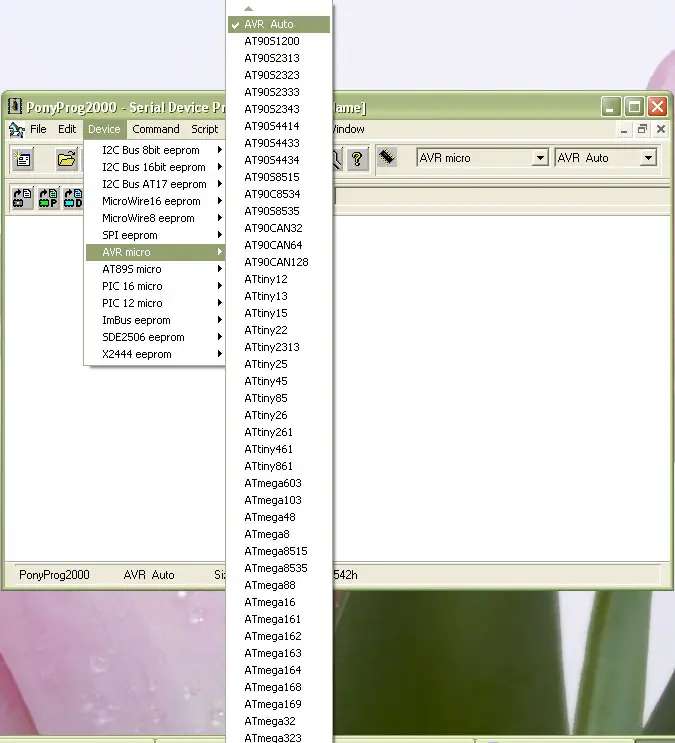Select the ATtiny45 device
The height and width of the screenshot is (743, 675).
(279, 381)
